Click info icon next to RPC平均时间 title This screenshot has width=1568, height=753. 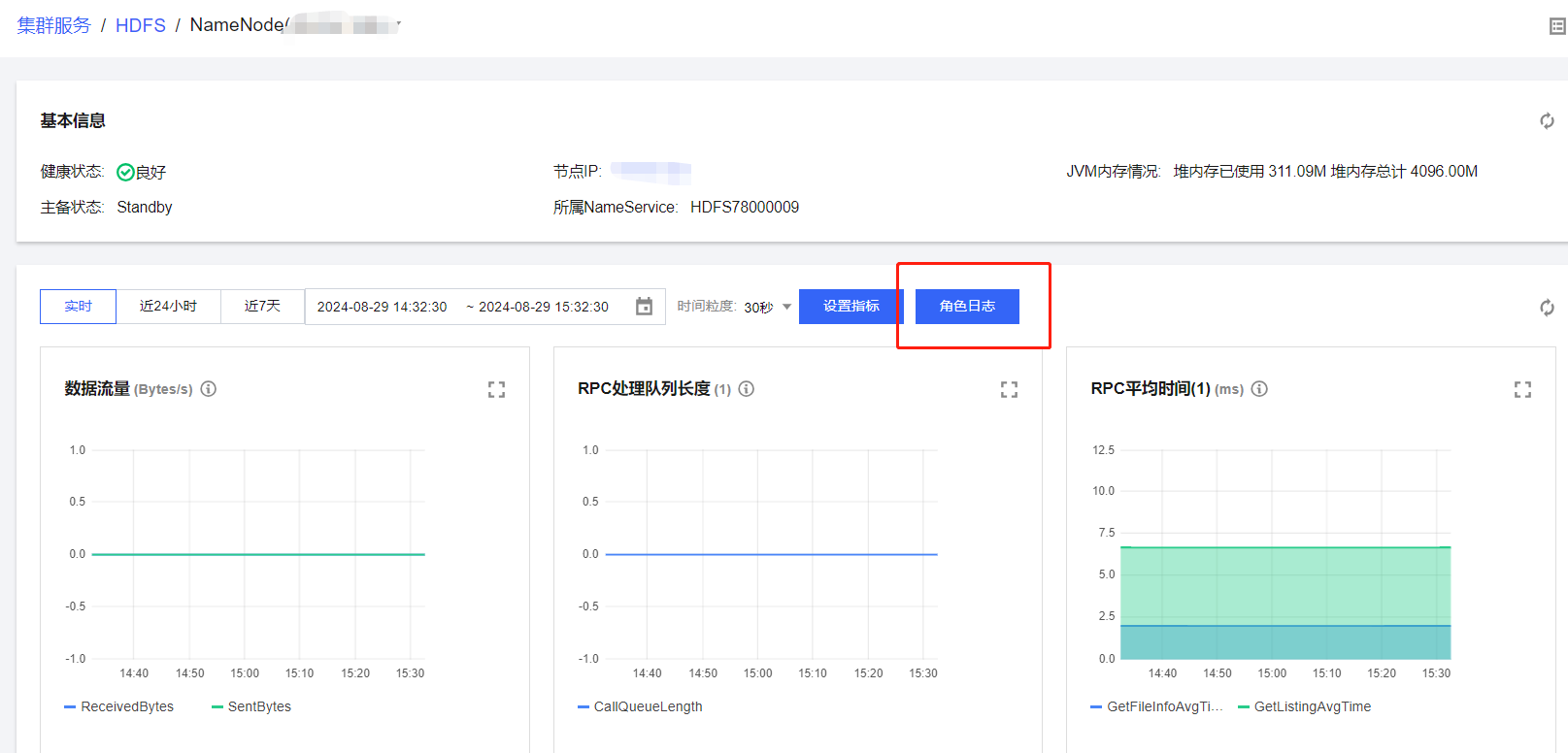point(1259,389)
